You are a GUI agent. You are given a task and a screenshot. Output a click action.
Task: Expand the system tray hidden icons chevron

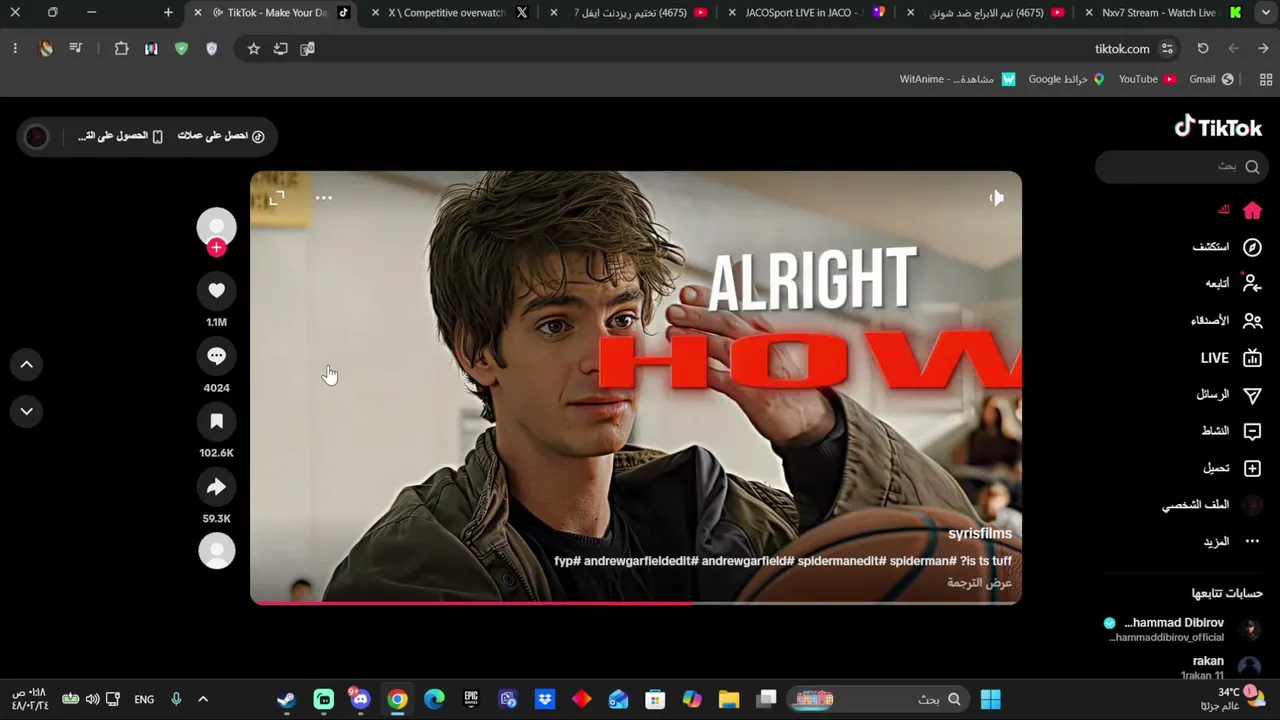[x=203, y=699]
